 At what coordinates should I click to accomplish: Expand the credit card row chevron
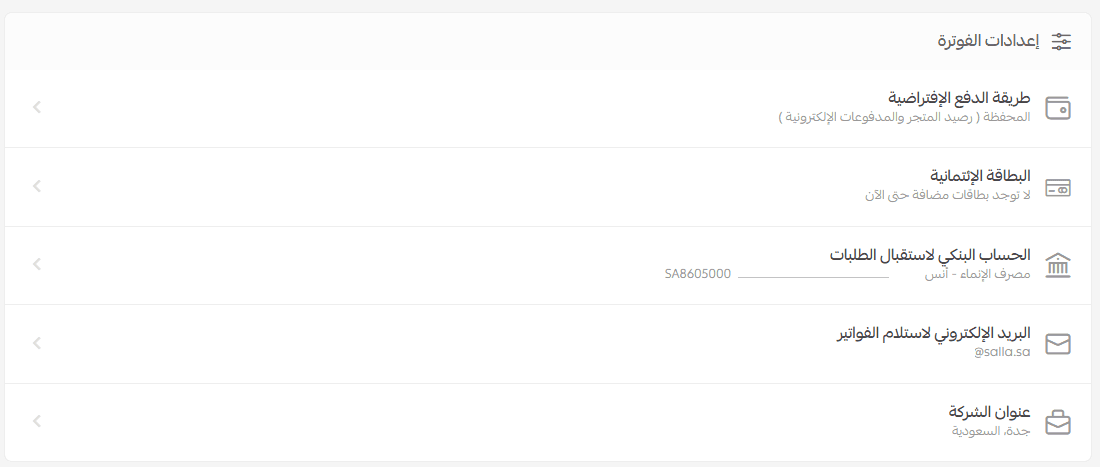tap(37, 185)
